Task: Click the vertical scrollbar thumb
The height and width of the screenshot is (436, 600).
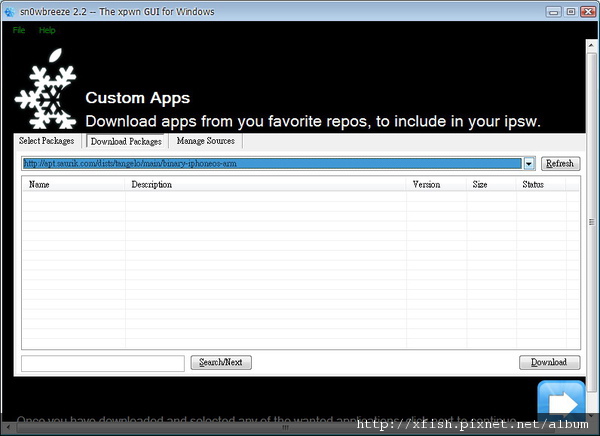Action: click(x=592, y=222)
